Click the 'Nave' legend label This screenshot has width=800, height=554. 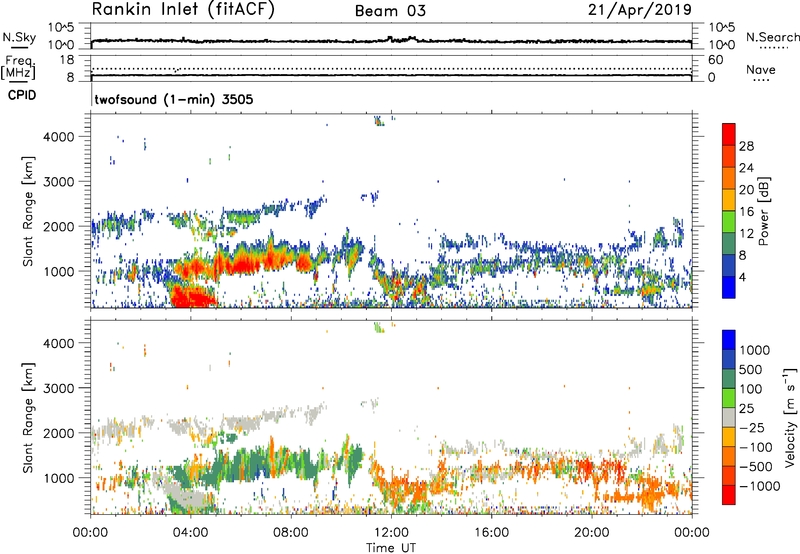click(761, 69)
